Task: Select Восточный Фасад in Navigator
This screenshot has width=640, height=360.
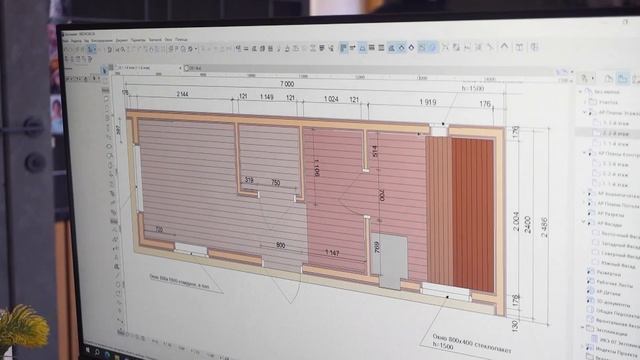Action: click(x=620, y=235)
